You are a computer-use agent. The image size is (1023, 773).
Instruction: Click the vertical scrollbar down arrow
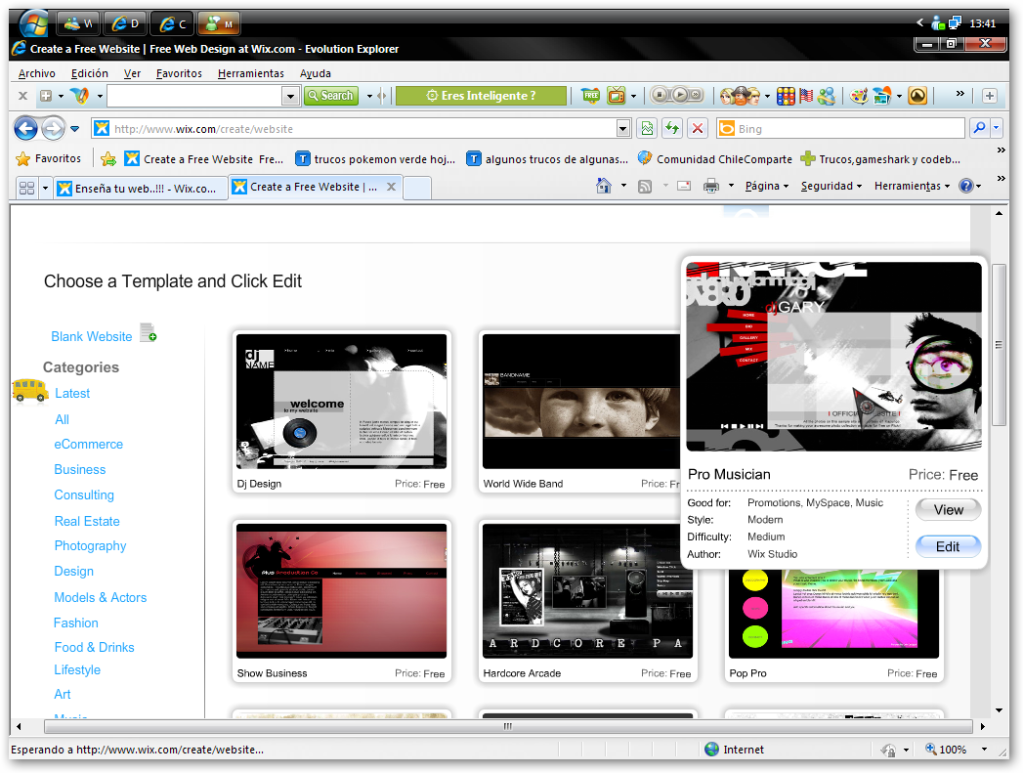(x=999, y=710)
